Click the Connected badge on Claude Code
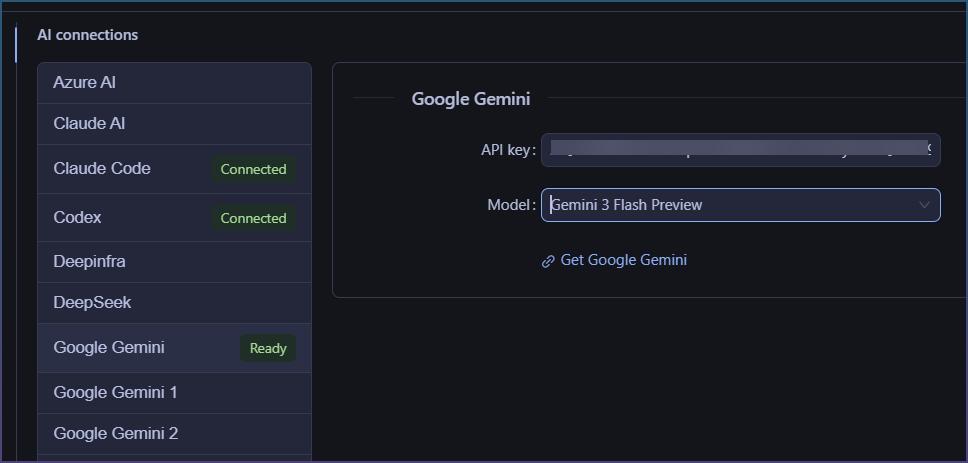The image size is (968, 463). pyautogui.click(x=253, y=169)
